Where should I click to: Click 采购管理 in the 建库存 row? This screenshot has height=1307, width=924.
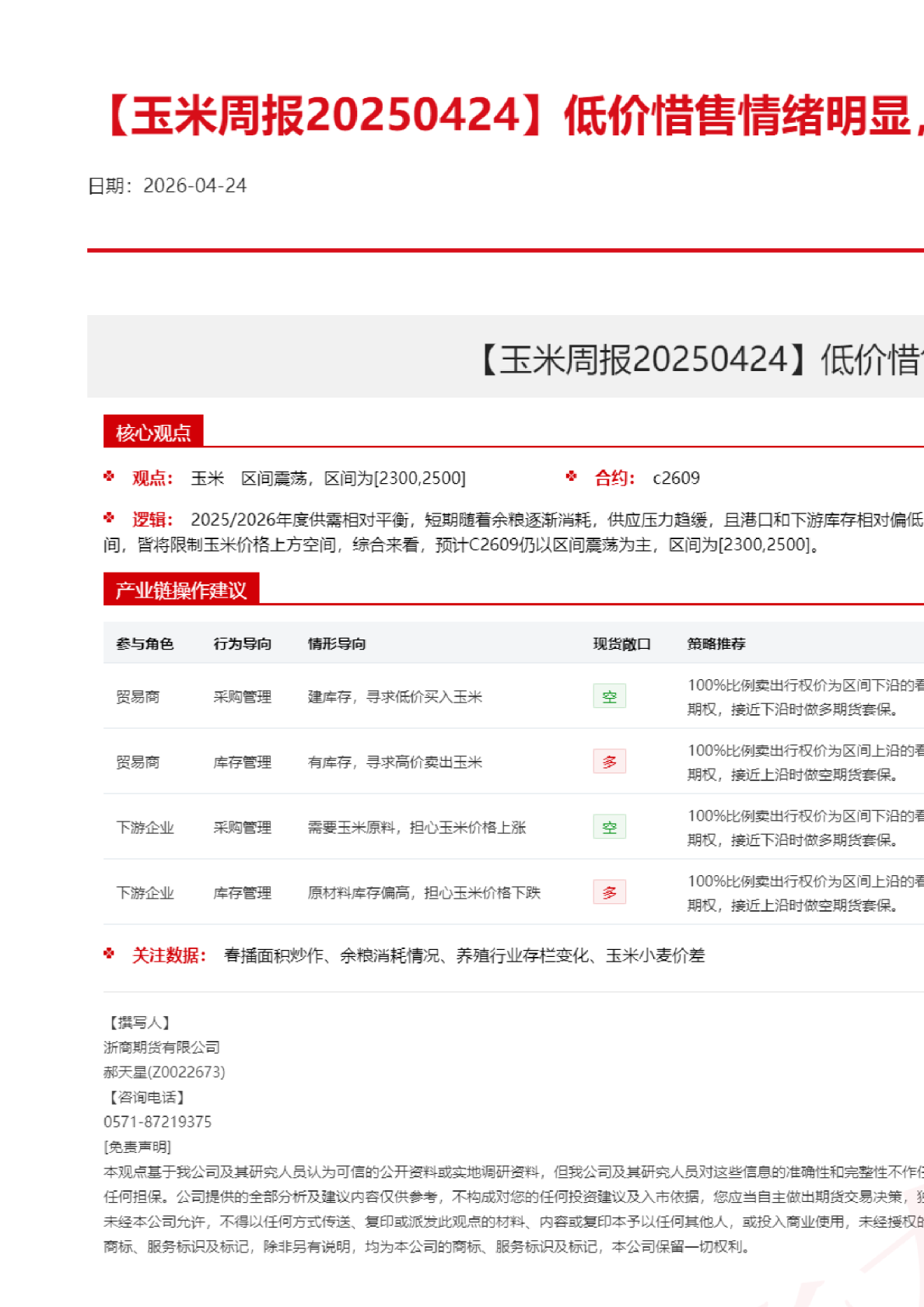(x=243, y=696)
